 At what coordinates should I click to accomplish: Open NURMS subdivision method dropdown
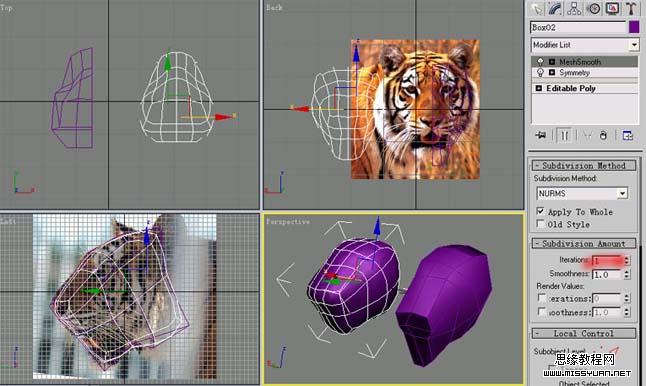(582, 193)
